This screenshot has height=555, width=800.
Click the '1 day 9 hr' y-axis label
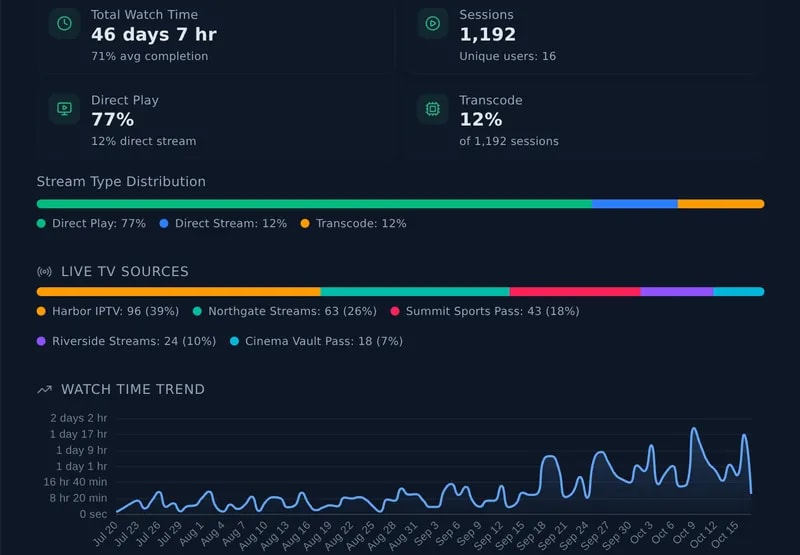82,450
